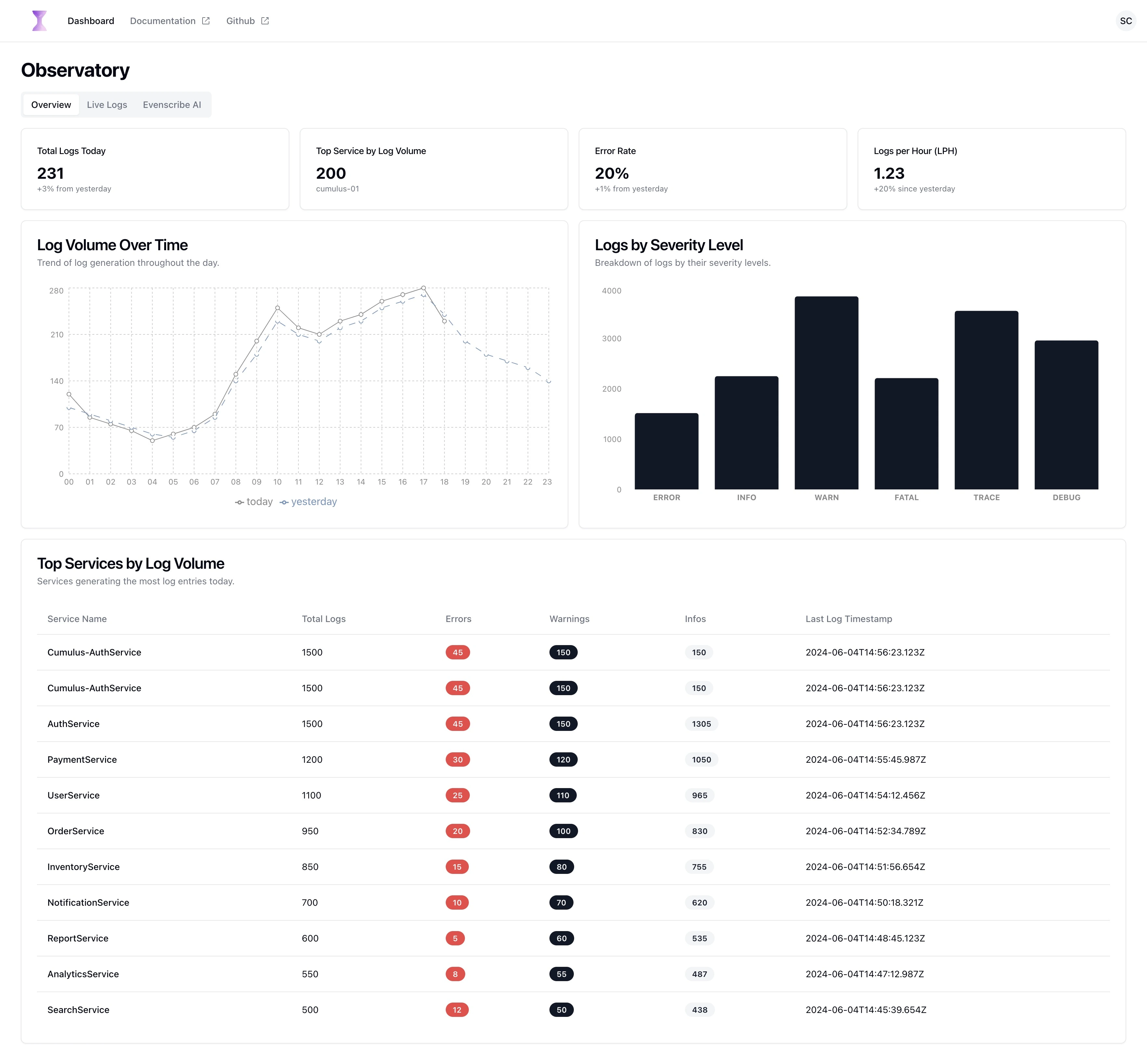Open the Github link

pos(240,21)
